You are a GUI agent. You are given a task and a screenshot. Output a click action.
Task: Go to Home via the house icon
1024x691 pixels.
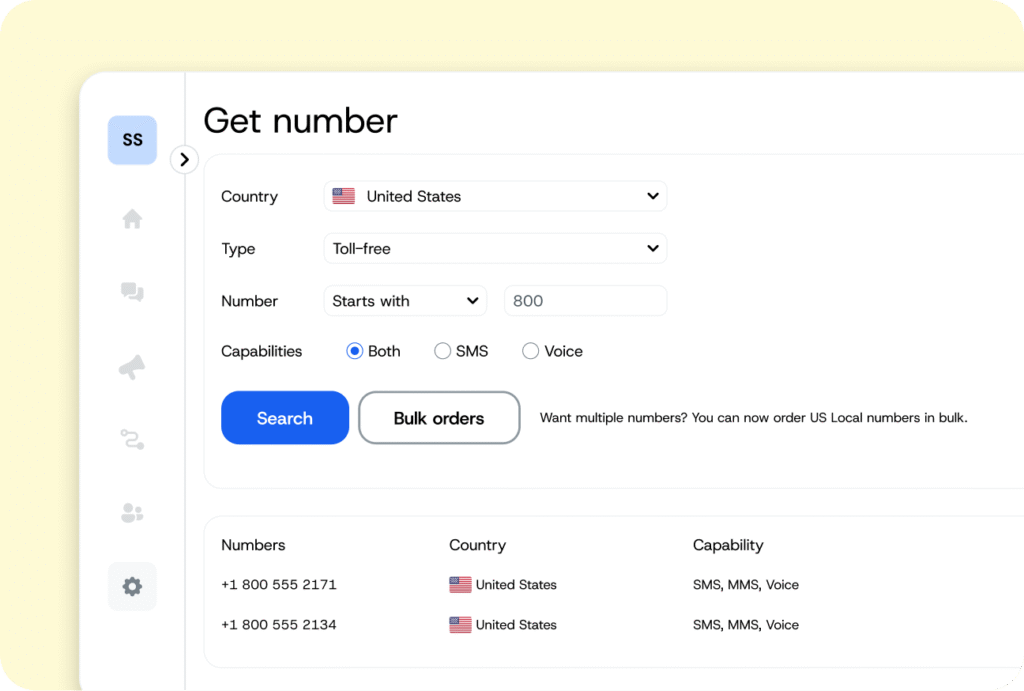pos(132,219)
